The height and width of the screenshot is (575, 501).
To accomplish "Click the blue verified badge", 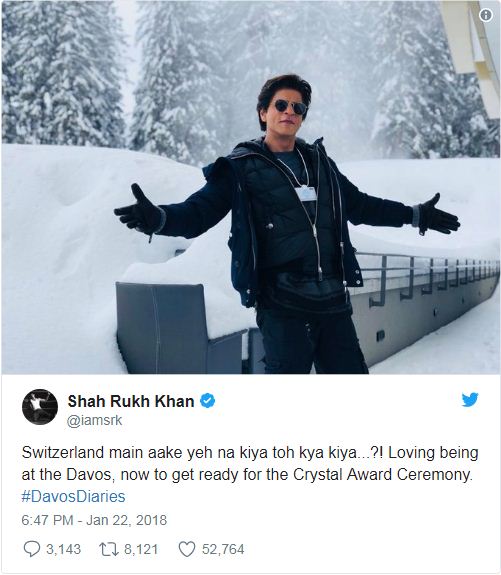I will coord(207,401).
